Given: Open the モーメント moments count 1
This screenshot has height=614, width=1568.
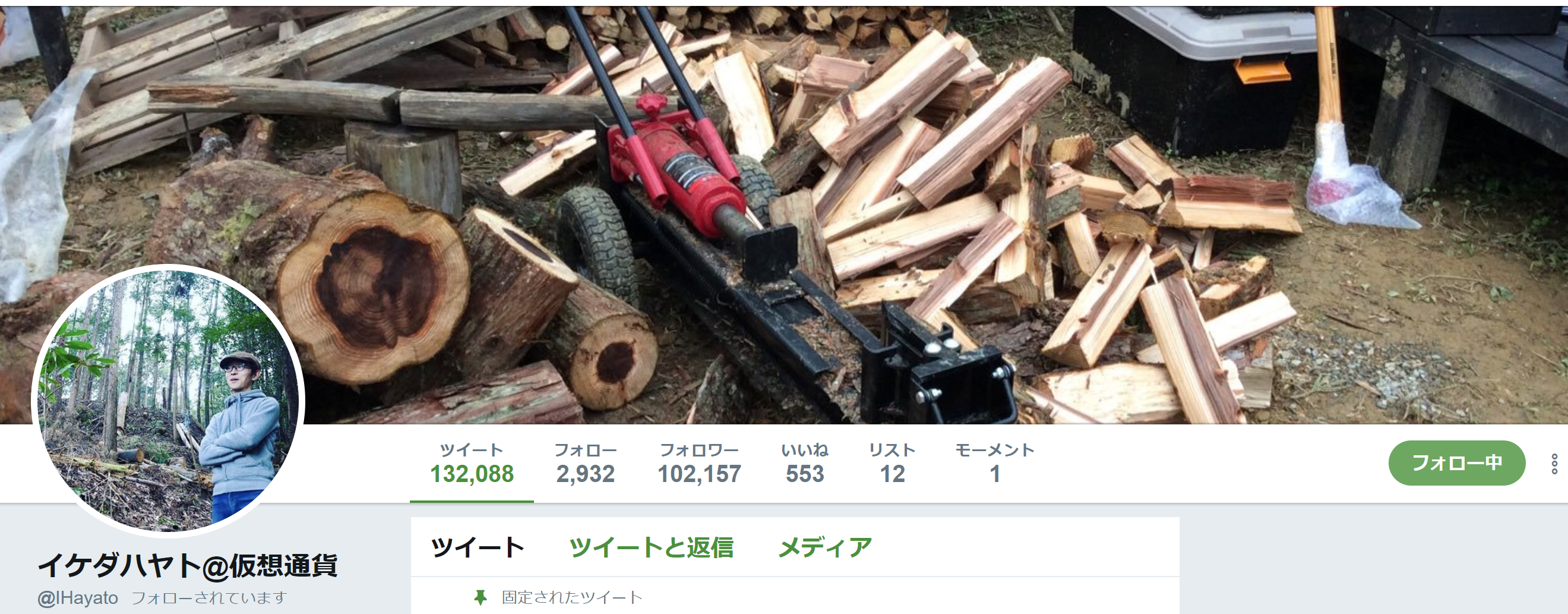Looking at the screenshot, I should 995,463.
